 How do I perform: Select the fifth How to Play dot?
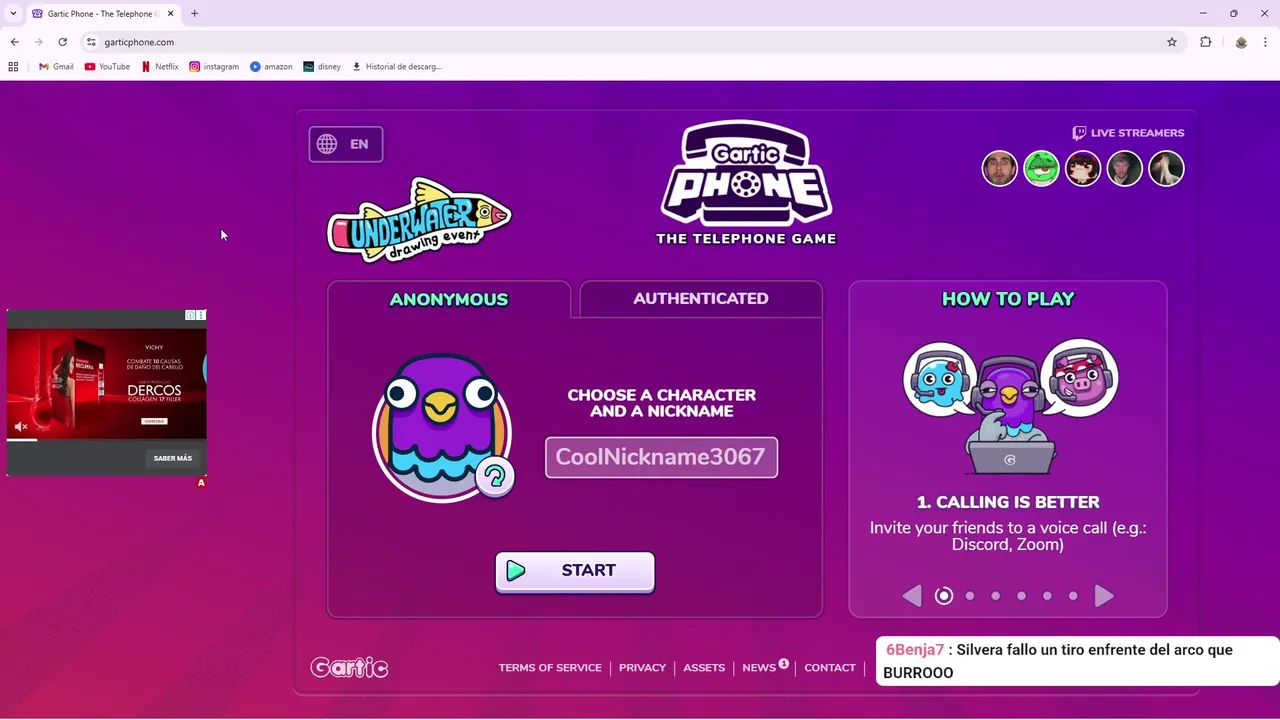pyautogui.click(x=1047, y=596)
